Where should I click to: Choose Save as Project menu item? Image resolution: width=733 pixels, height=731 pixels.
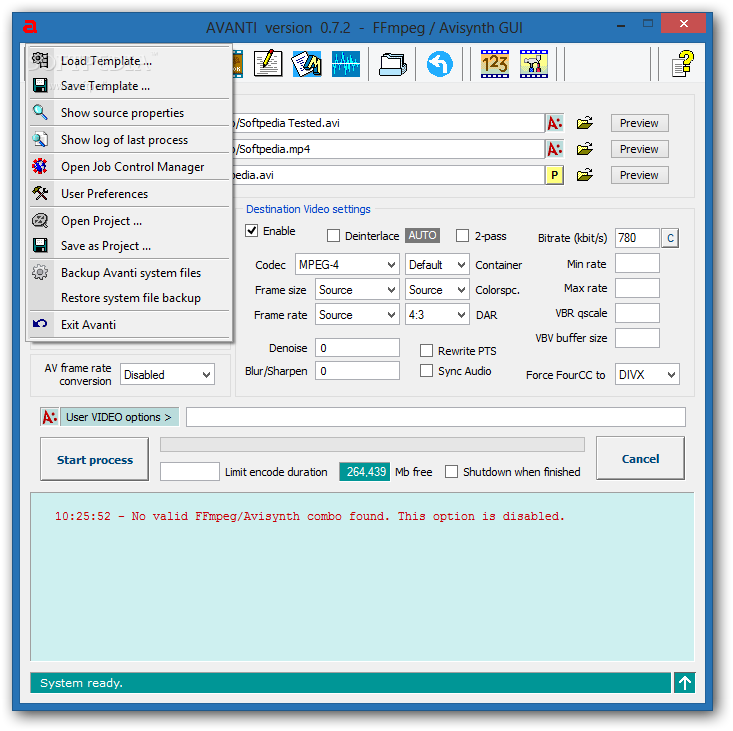coord(129,246)
